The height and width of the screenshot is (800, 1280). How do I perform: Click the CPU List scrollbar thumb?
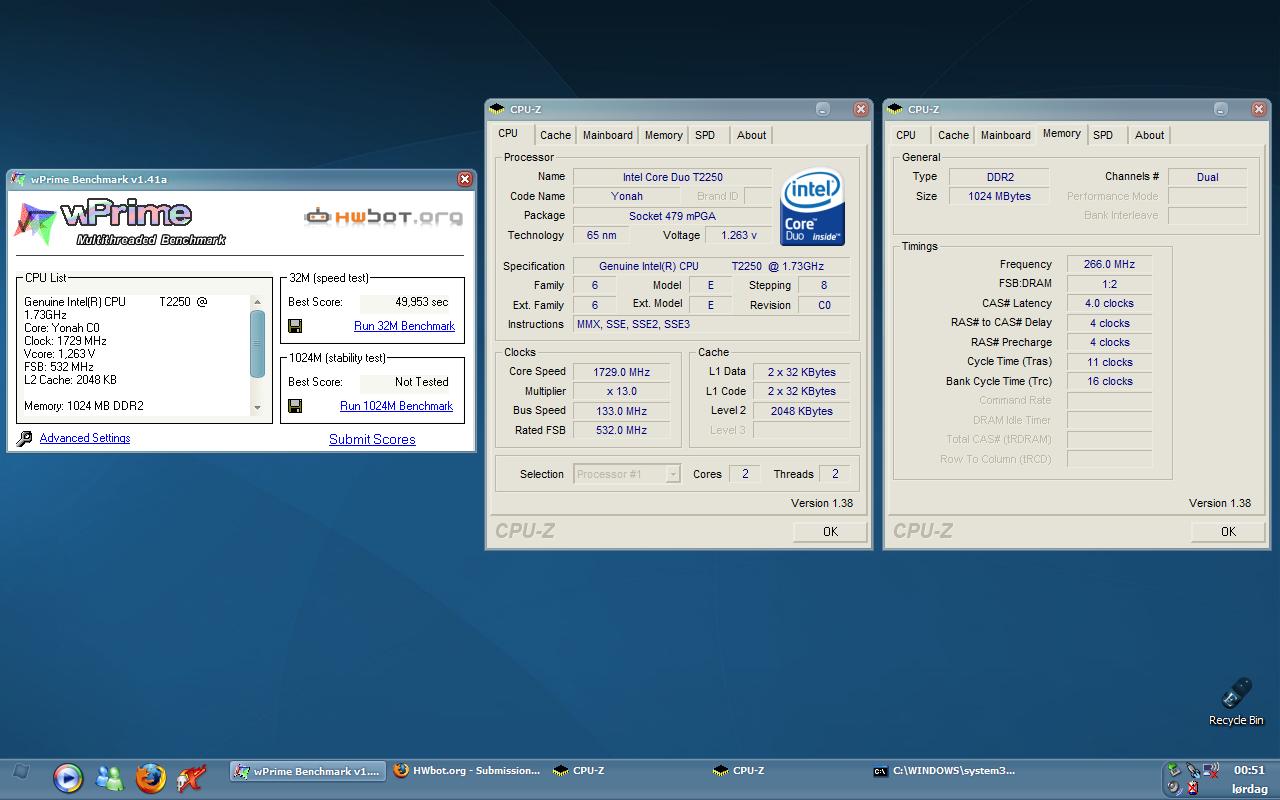click(257, 343)
